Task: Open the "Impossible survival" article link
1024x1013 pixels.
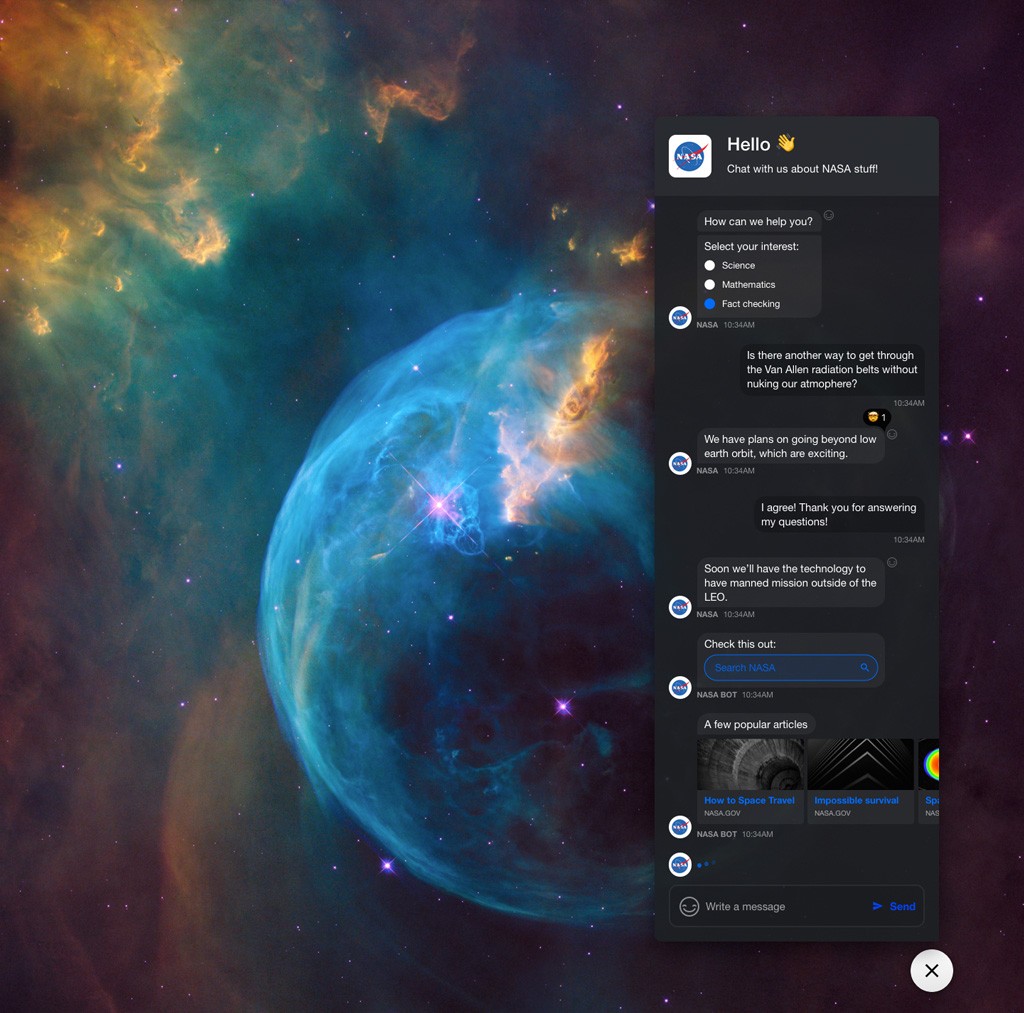Action: [x=856, y=800]
